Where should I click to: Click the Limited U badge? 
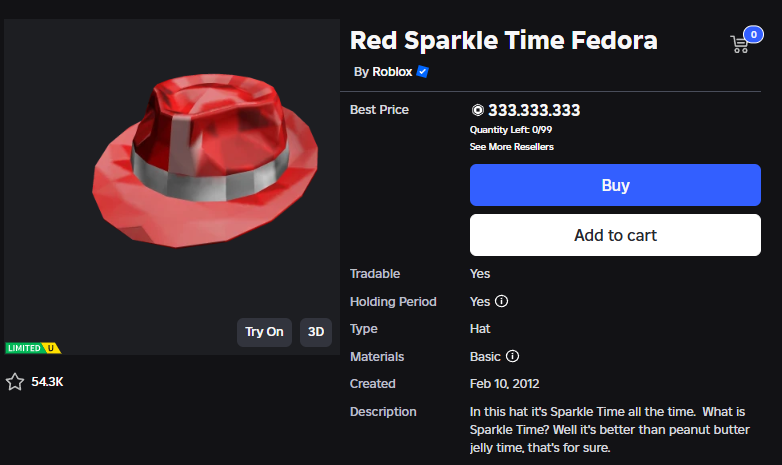click(32, 348)
